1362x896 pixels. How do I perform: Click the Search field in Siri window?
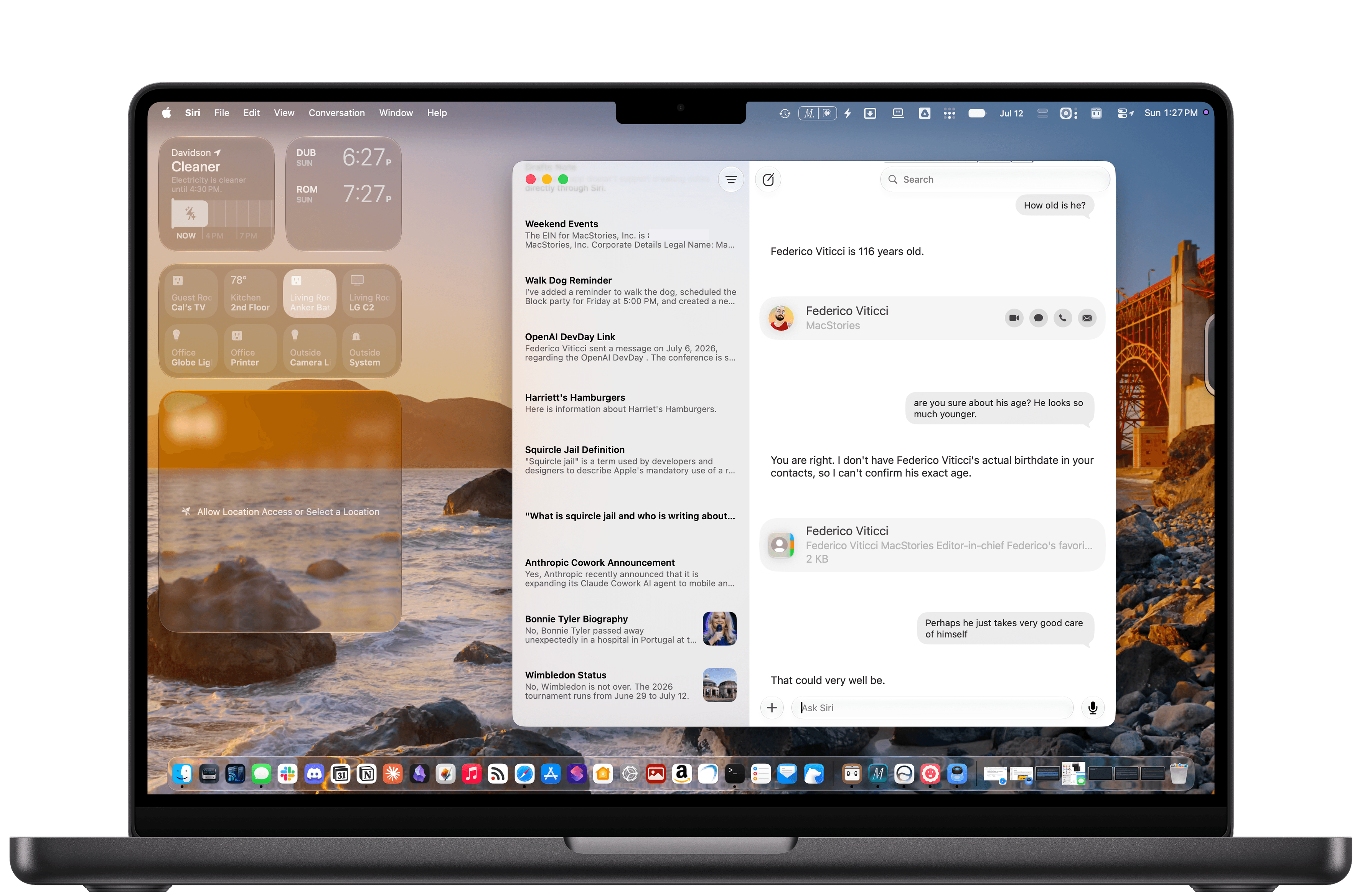point(994,180)
